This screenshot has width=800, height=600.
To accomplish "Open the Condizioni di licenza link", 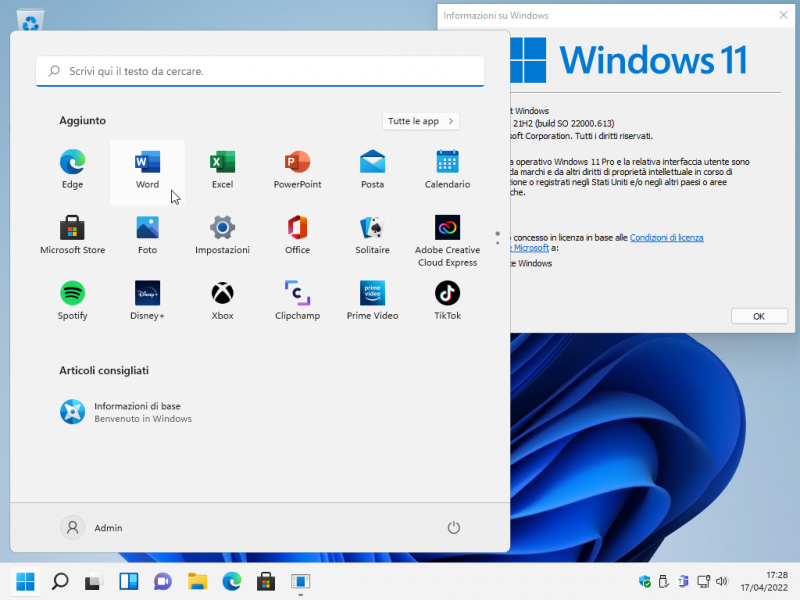I will (x=665, y=237).
